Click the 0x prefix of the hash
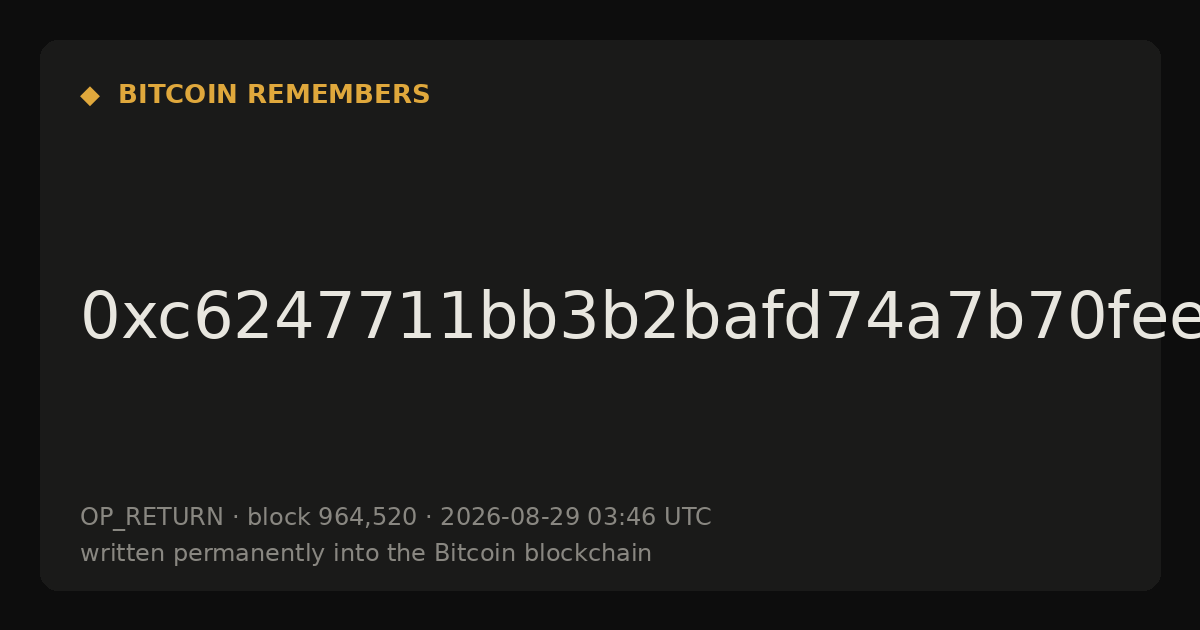 tap(118, 318)
